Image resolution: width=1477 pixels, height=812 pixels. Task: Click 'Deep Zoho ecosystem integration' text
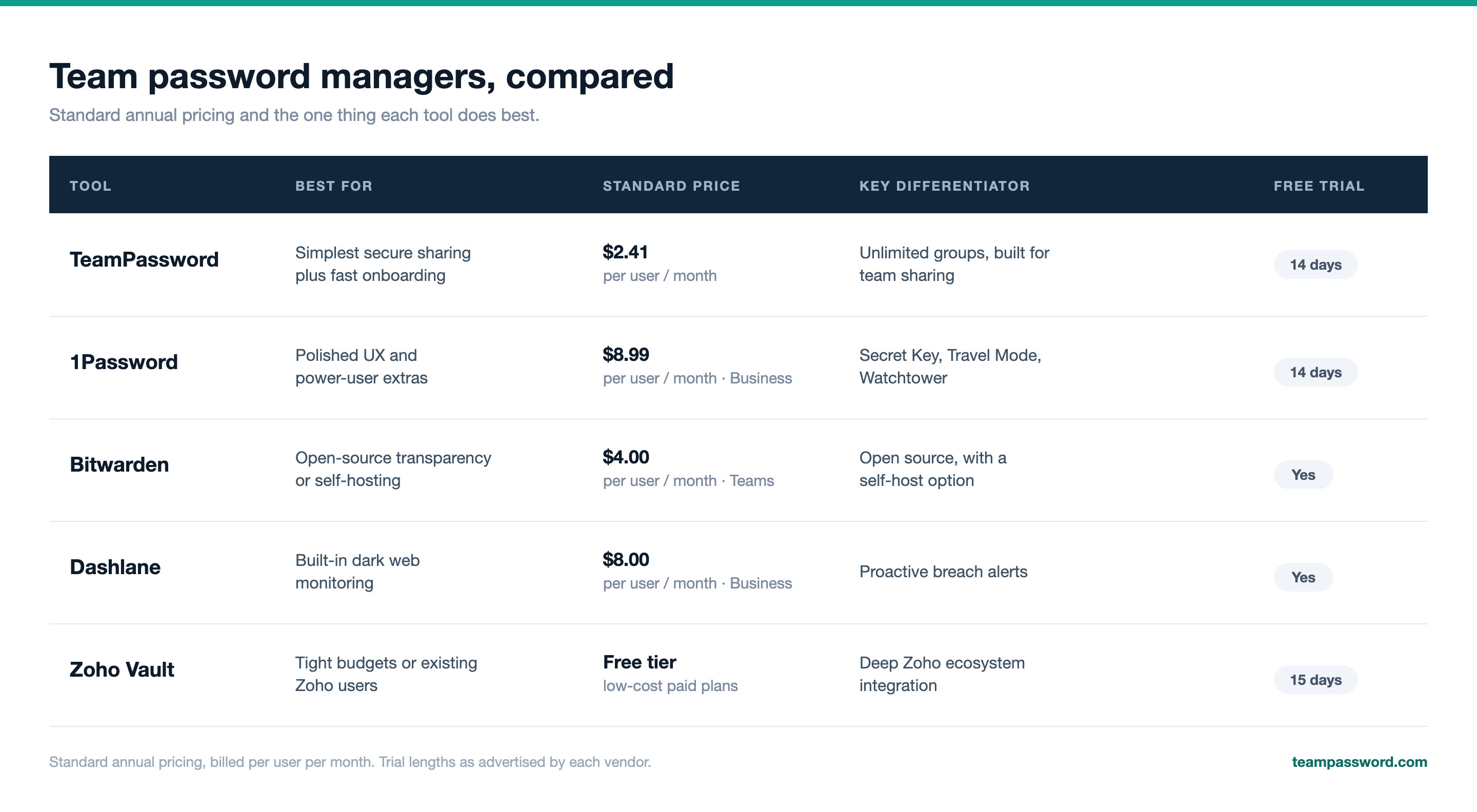click(942, 675)
